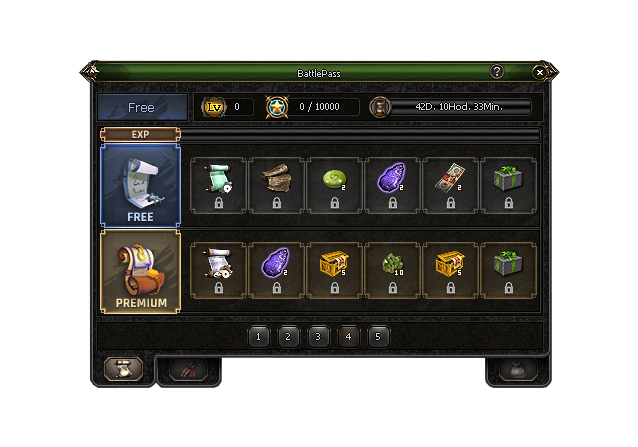The height and width of the screenshot is (447, 638).
Task: Open the locked feather tab at bottom
Action: (x=188, y=370)
